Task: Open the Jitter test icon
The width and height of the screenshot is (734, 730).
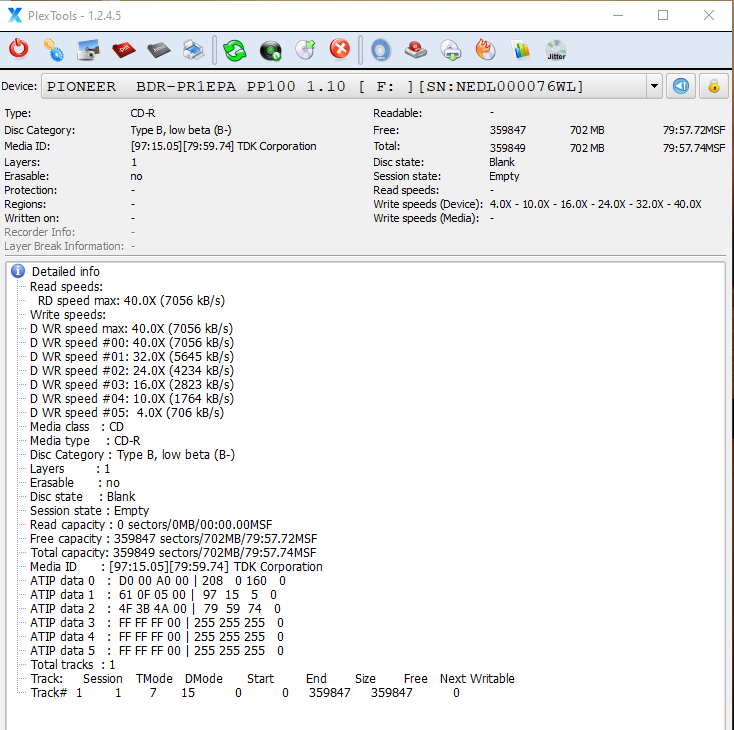Action: [x=556, y=50]
